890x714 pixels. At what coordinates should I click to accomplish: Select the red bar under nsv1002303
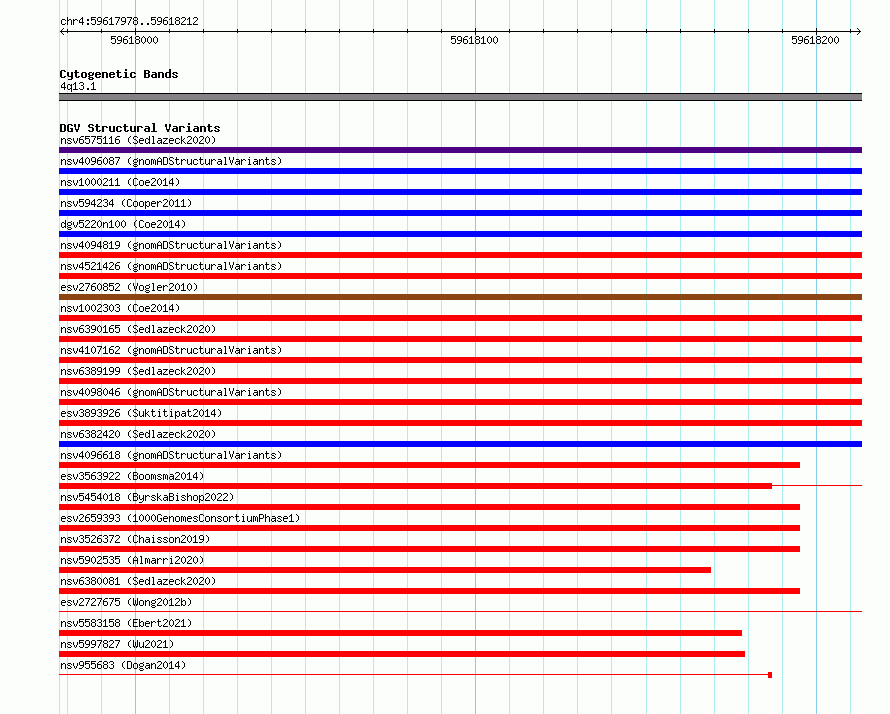tap(460, 318)
